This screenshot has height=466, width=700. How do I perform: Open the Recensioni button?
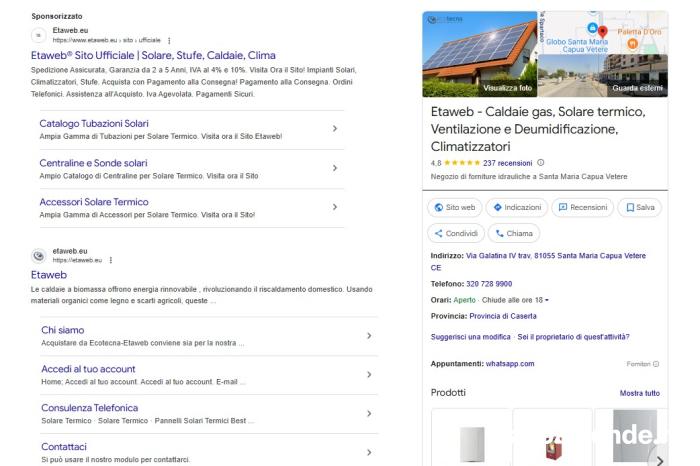pos(583,208)
